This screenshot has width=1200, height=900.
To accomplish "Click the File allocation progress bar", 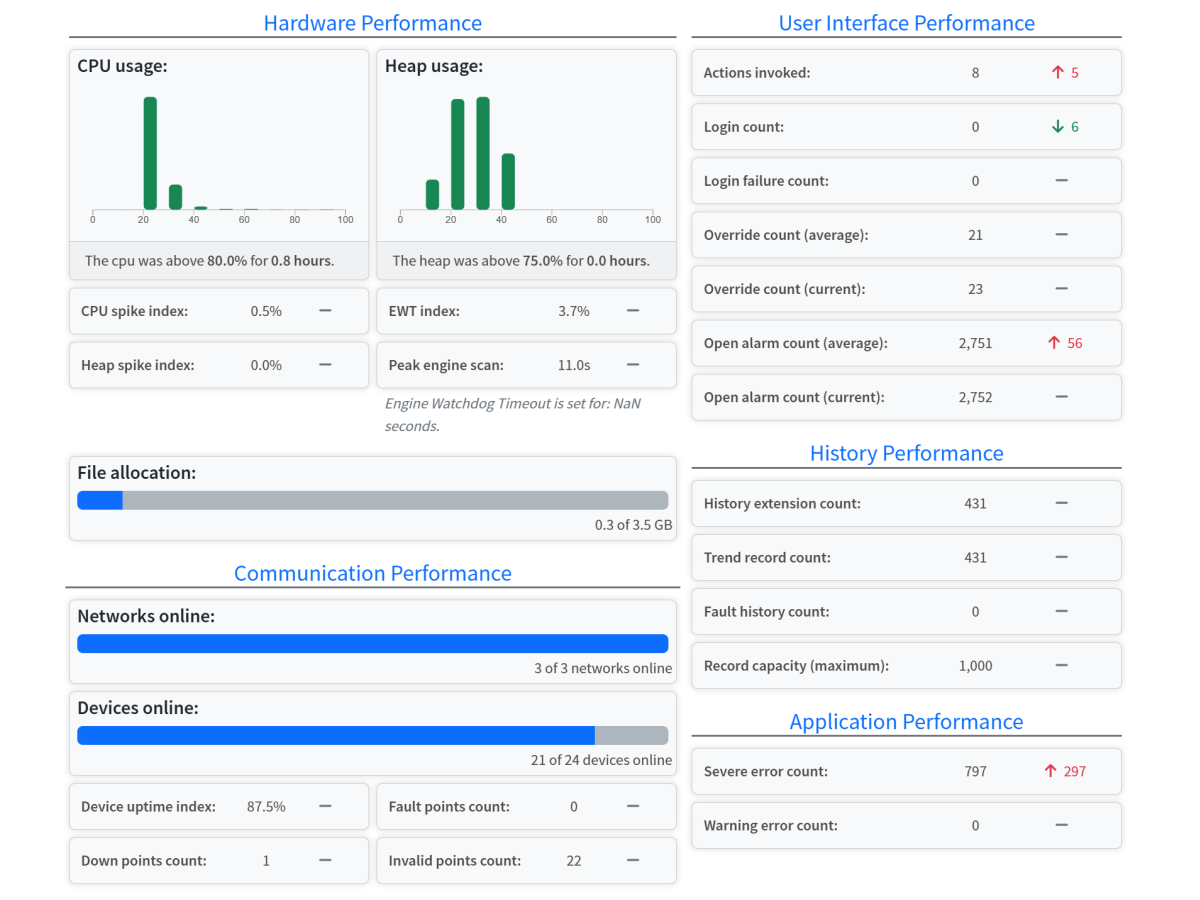I will (x=372, y=500).
